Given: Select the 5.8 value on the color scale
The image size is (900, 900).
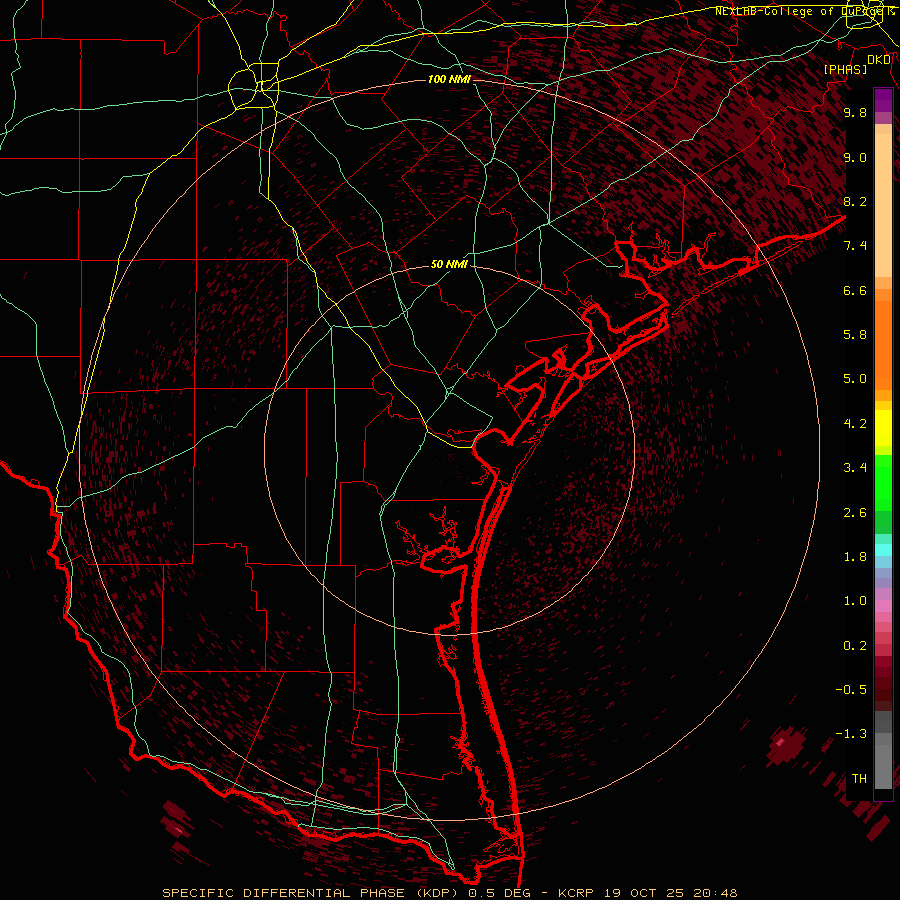Looking at the screenshot, I should point(855,335).
